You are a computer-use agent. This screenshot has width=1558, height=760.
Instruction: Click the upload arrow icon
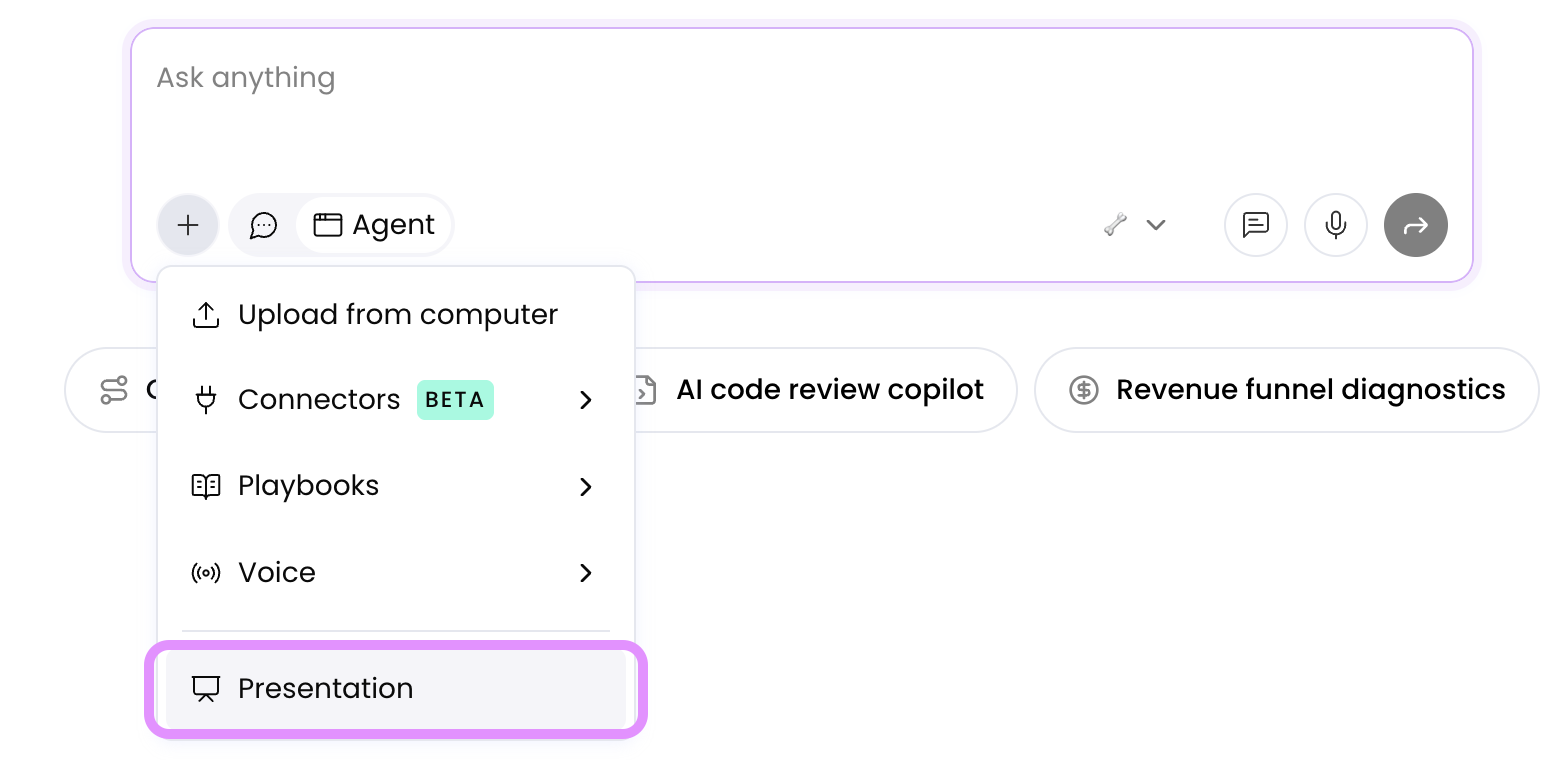click(205, 315)
